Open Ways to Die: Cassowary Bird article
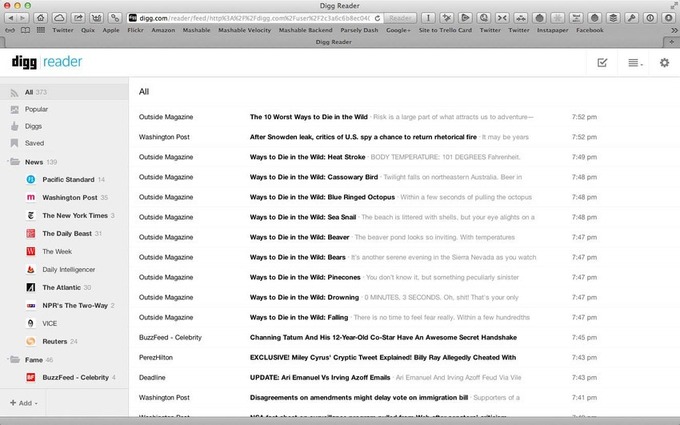The image size is (680, 425). click(314, 177)
